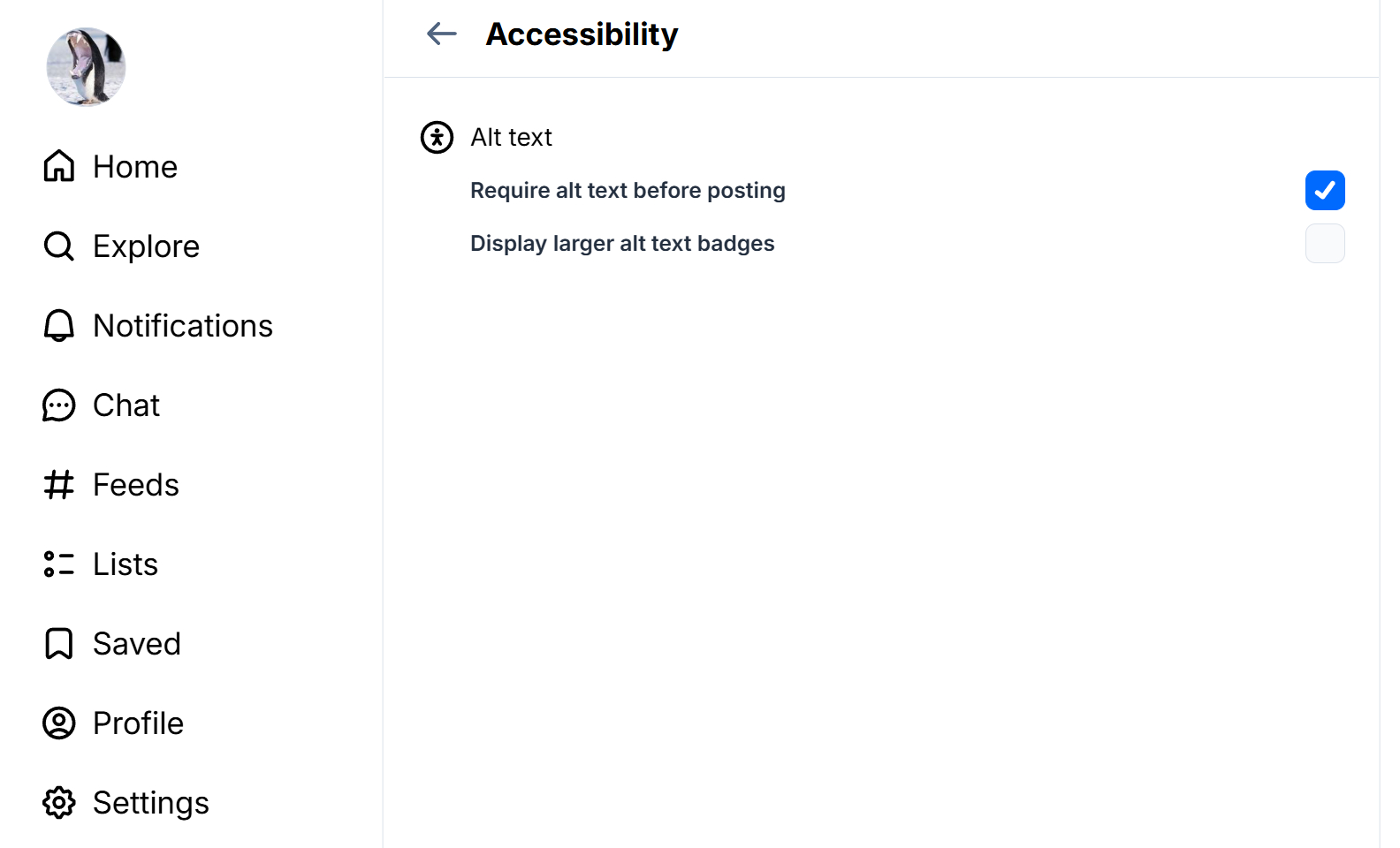1400x848 pixels.
Task: Click the "Display larger alt text badges" label
Action: 622,244
